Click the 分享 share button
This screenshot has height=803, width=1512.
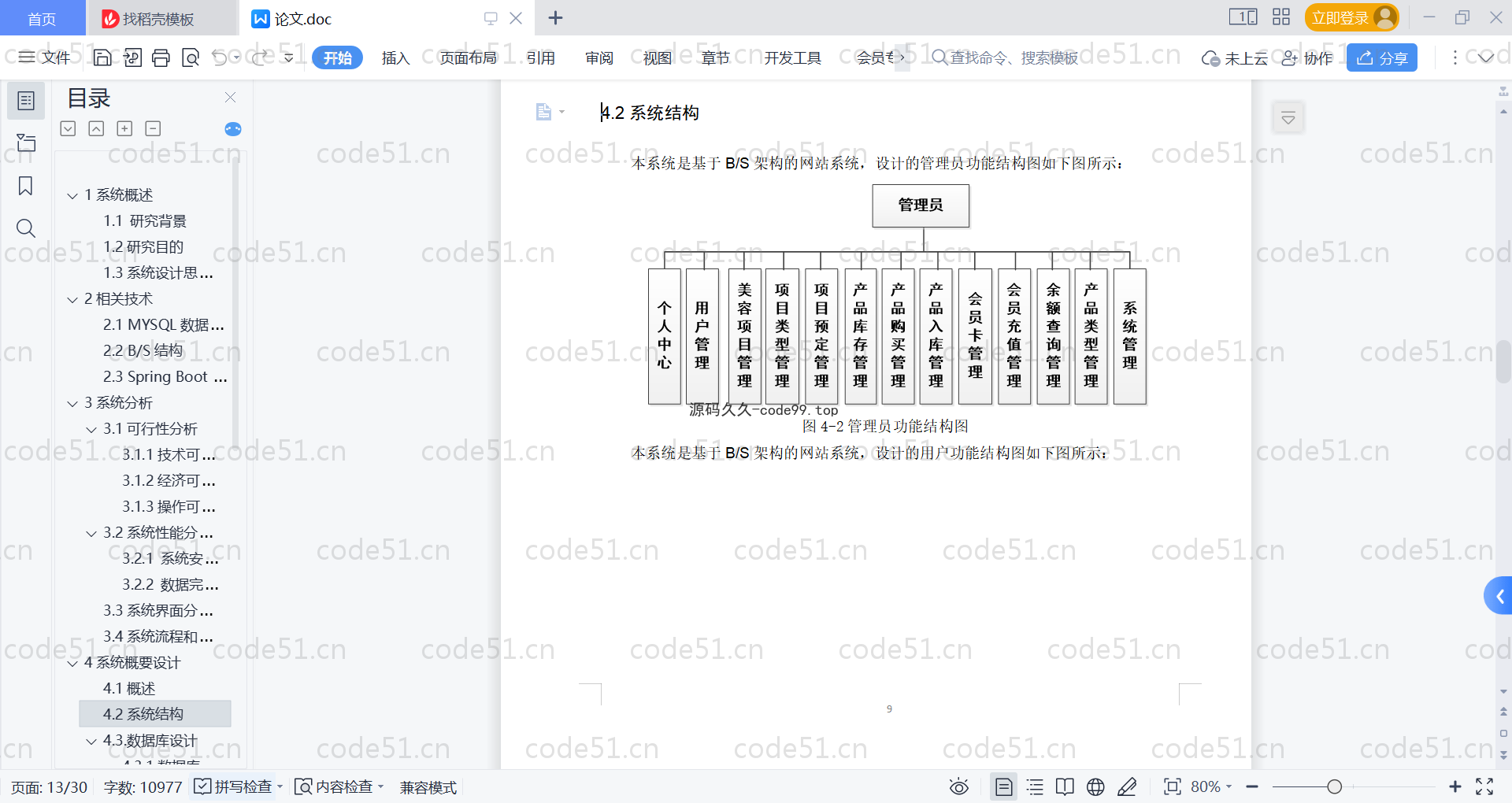click(1382, 57)
